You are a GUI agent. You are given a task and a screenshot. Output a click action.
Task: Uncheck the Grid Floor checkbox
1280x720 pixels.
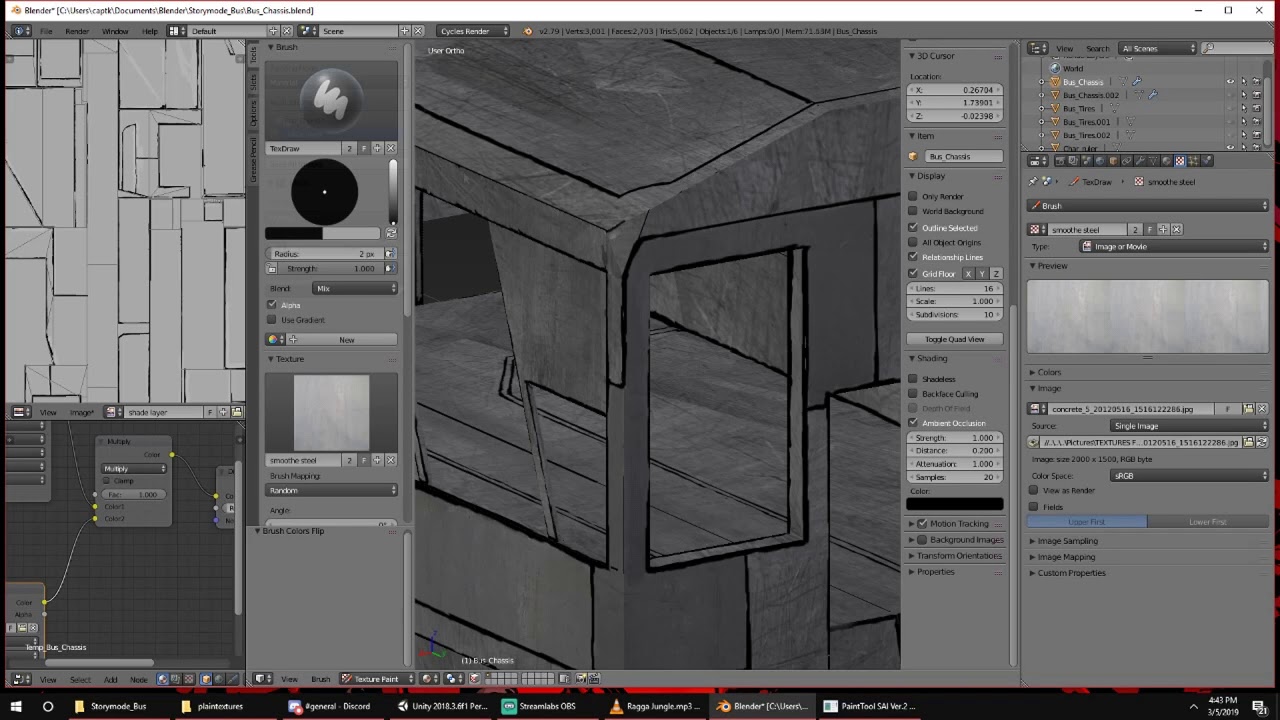pos(913,273)
